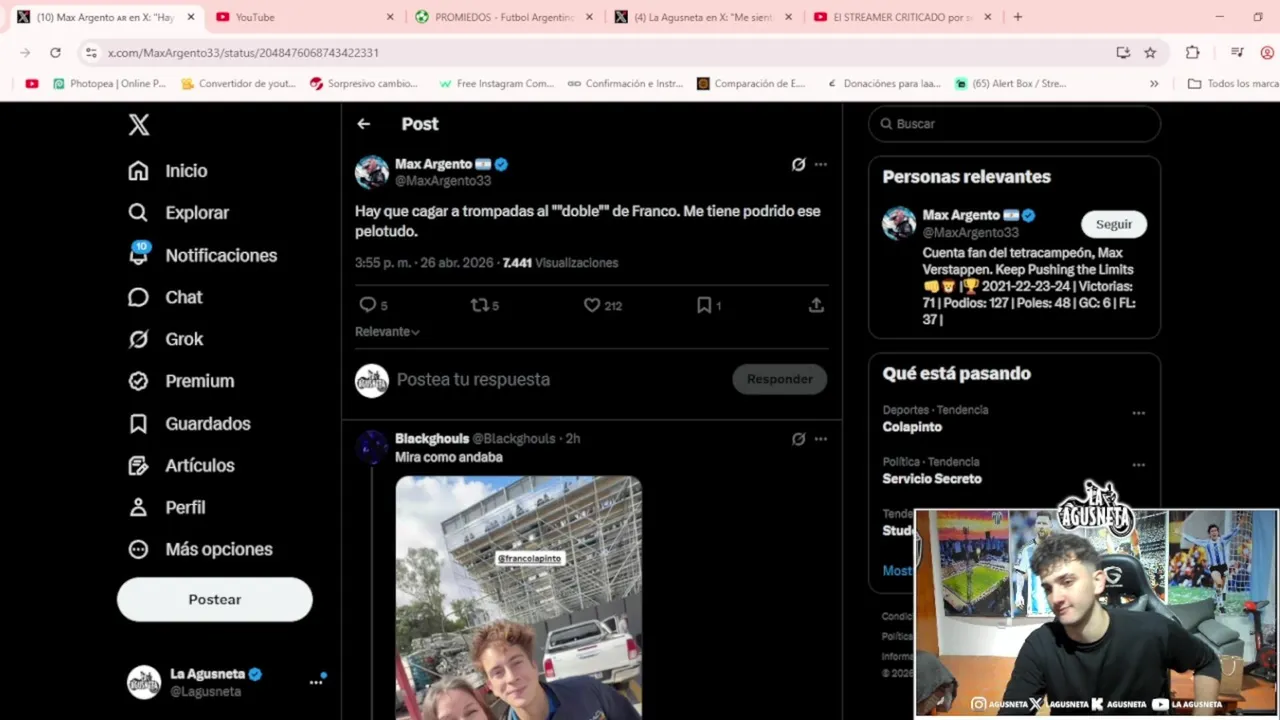1280x720 pixels.
Task: Open Max Argento's profile avatar on post
Action: tap(372, 172)
